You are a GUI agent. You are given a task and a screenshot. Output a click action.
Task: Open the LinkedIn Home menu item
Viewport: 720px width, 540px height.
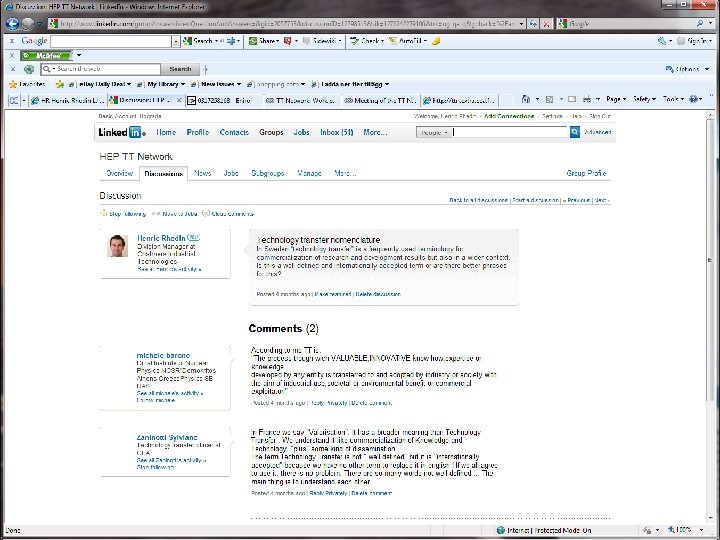coord(166,132)
